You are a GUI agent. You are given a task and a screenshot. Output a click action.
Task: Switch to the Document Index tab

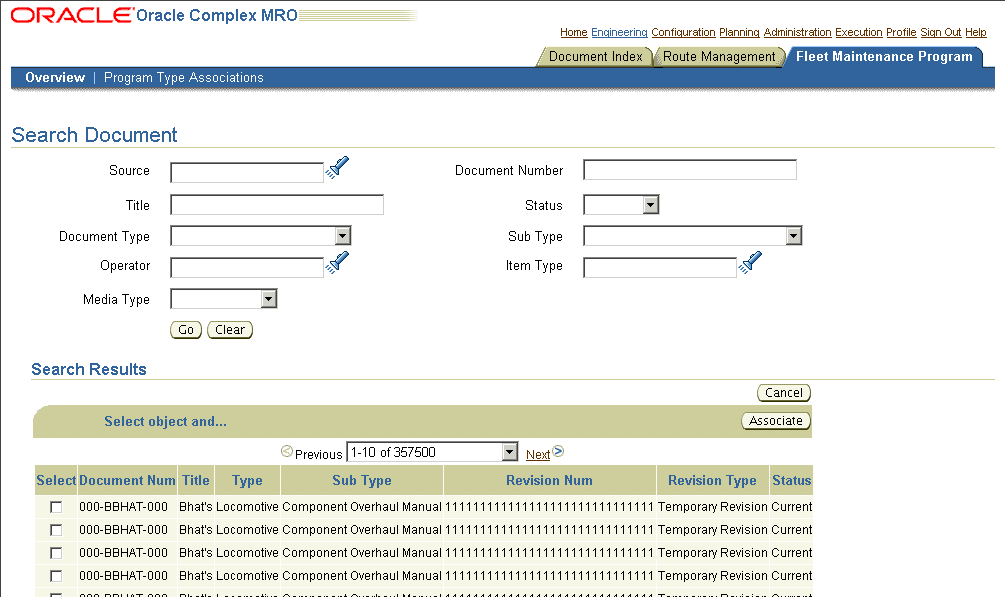click(595, 56)
